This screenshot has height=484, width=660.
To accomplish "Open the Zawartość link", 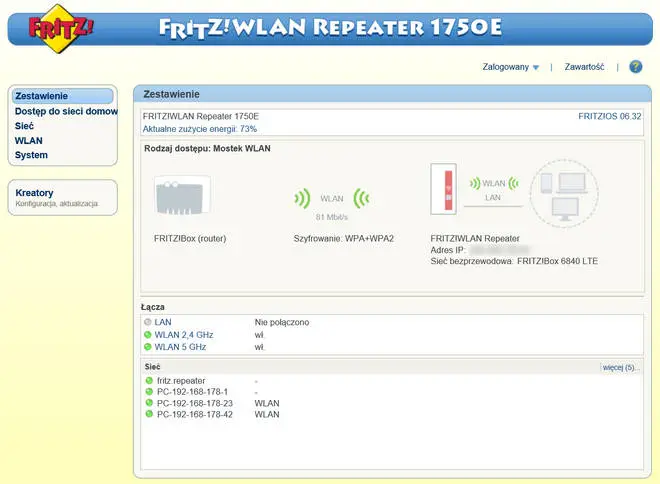I will tap(584, 67).
